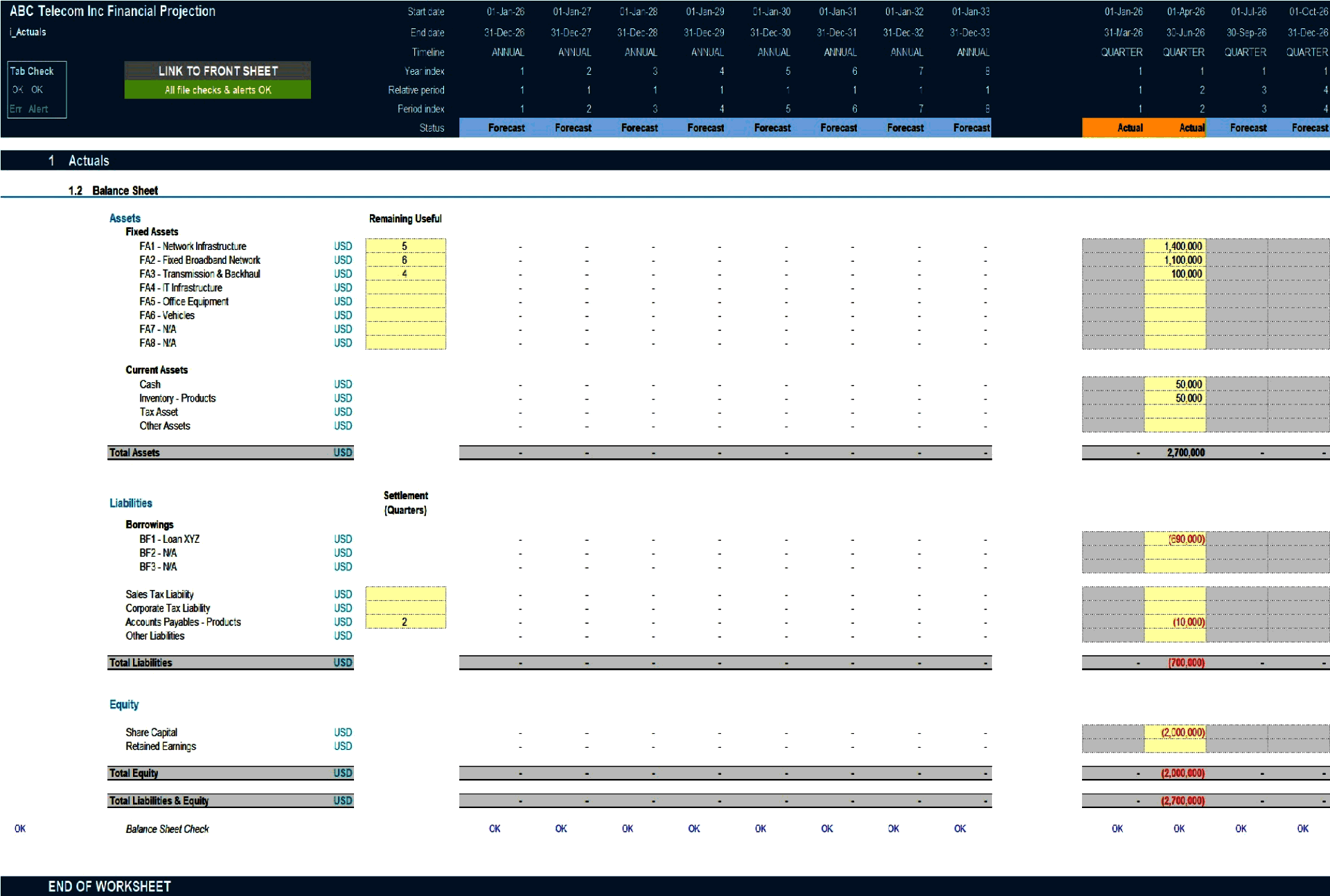Screen dimensions: 1330x896
Task: Select the first Actual status cell
Action: (x=1130, y=127)
